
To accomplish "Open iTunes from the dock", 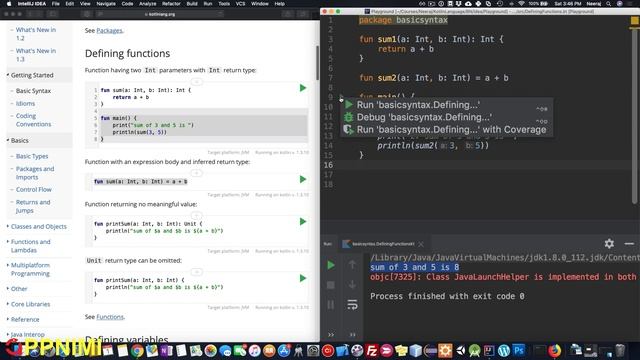I will coord(254,351).
